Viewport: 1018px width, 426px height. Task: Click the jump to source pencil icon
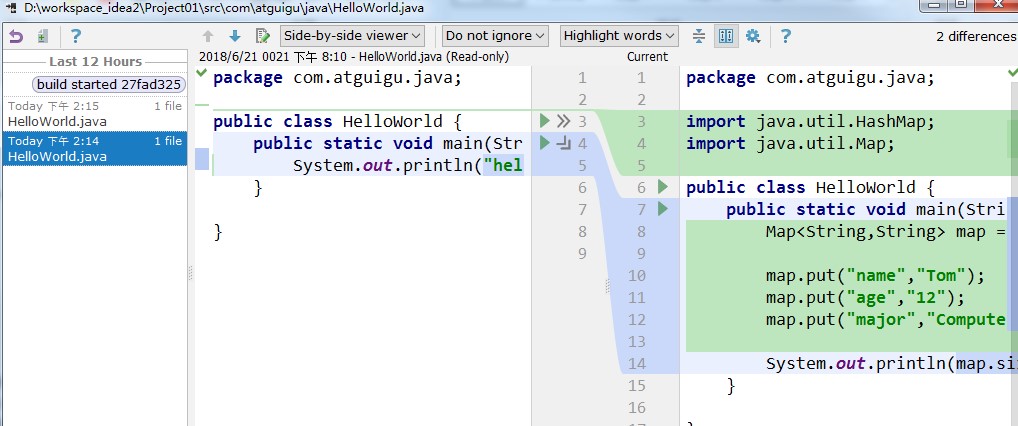click(x=262, y=36)
